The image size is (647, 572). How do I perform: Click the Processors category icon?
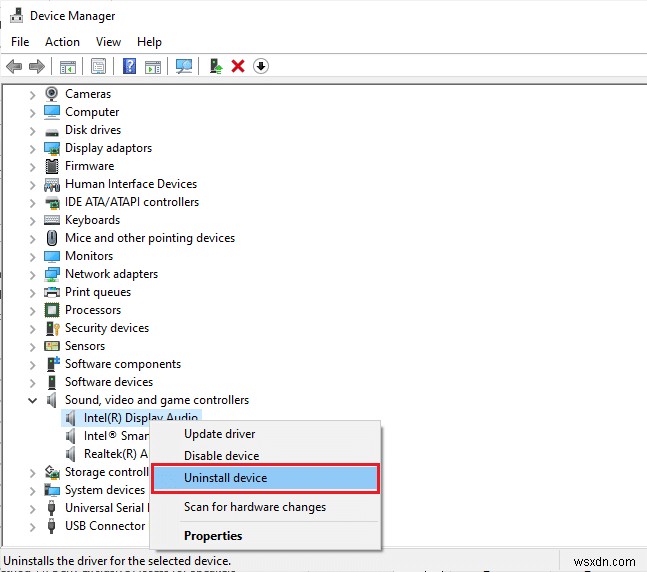[52, 310]
